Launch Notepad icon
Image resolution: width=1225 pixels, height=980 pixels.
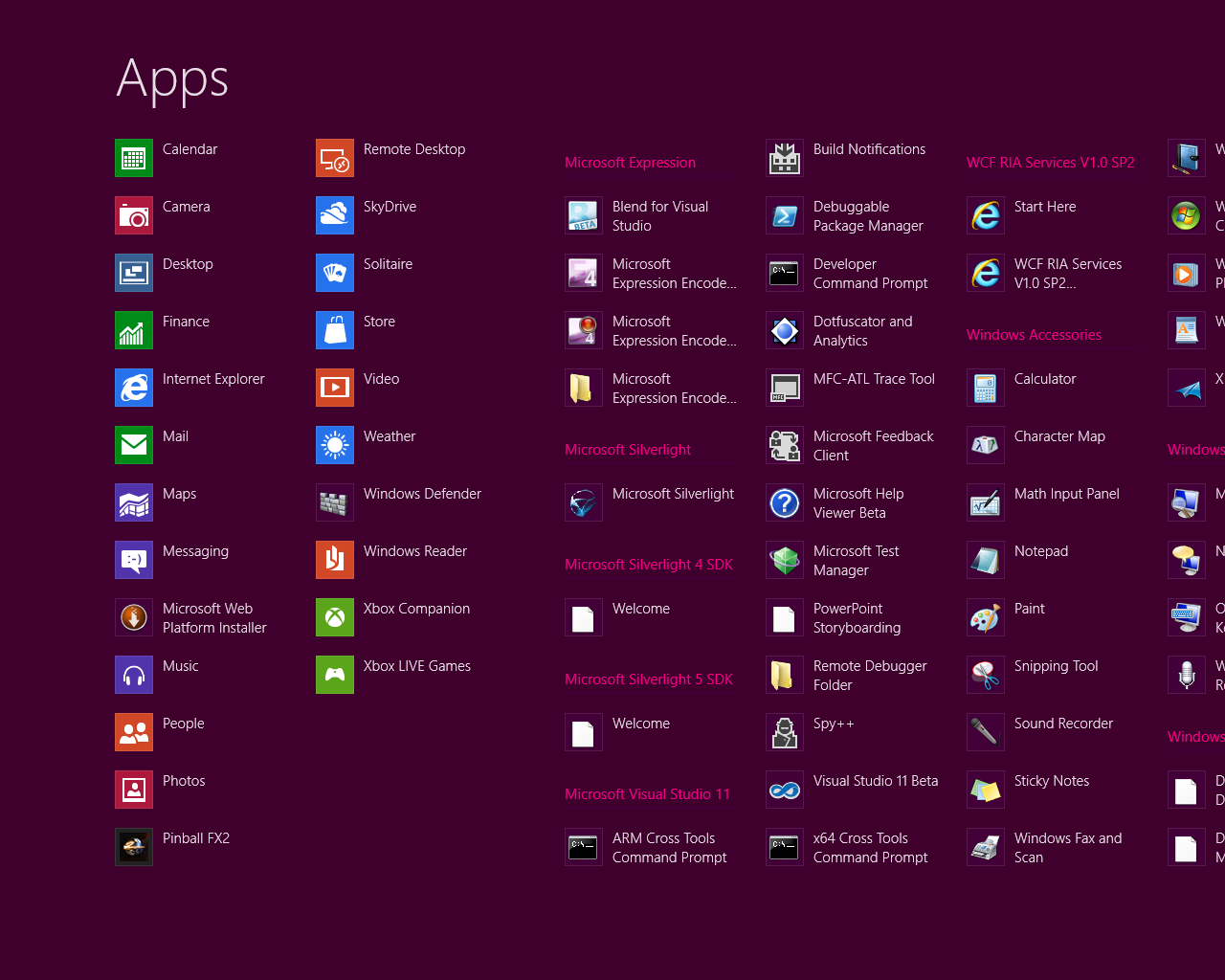point(986,560)
